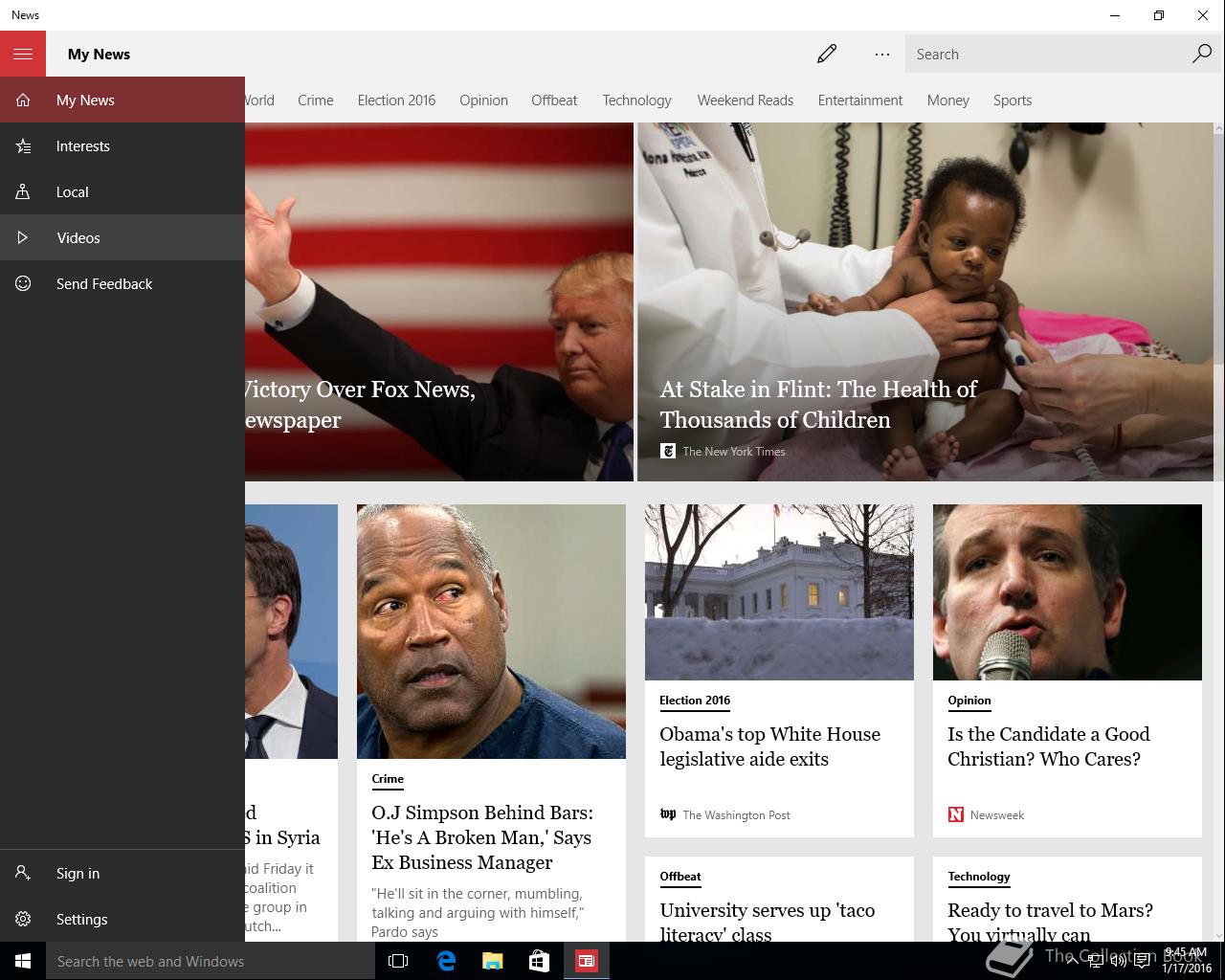This screenshot has height=980, width=1225.
Task: Open Local in the sidebar
Action: tap(122, 191)
